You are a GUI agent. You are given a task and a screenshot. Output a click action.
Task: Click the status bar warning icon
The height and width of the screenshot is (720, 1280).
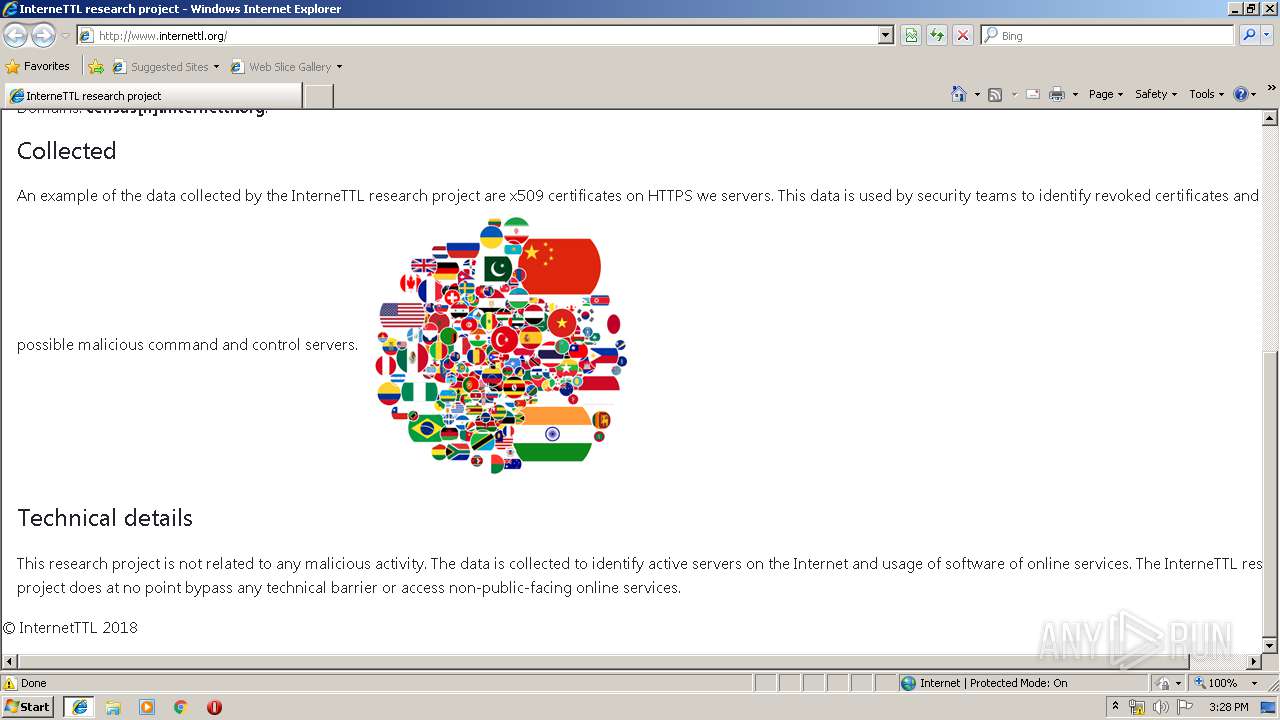tap(10, 683)
